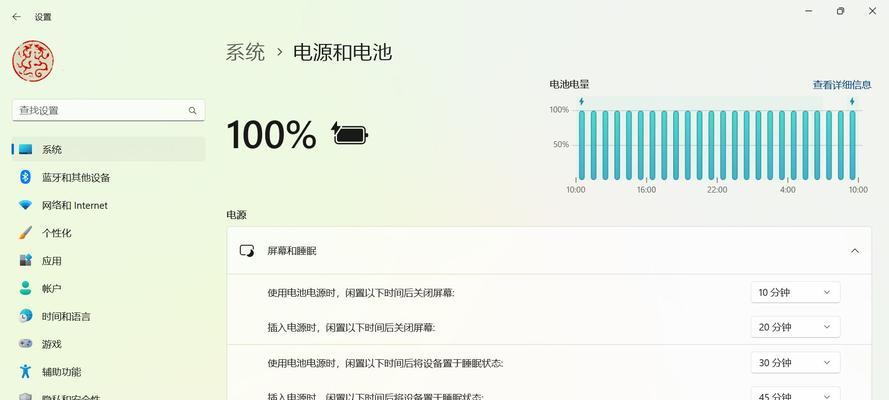The width and height of the screenshot is (889, 400).
Task: Click the 屏幕和睡眠 screen icon
Action: coord(247,250)
